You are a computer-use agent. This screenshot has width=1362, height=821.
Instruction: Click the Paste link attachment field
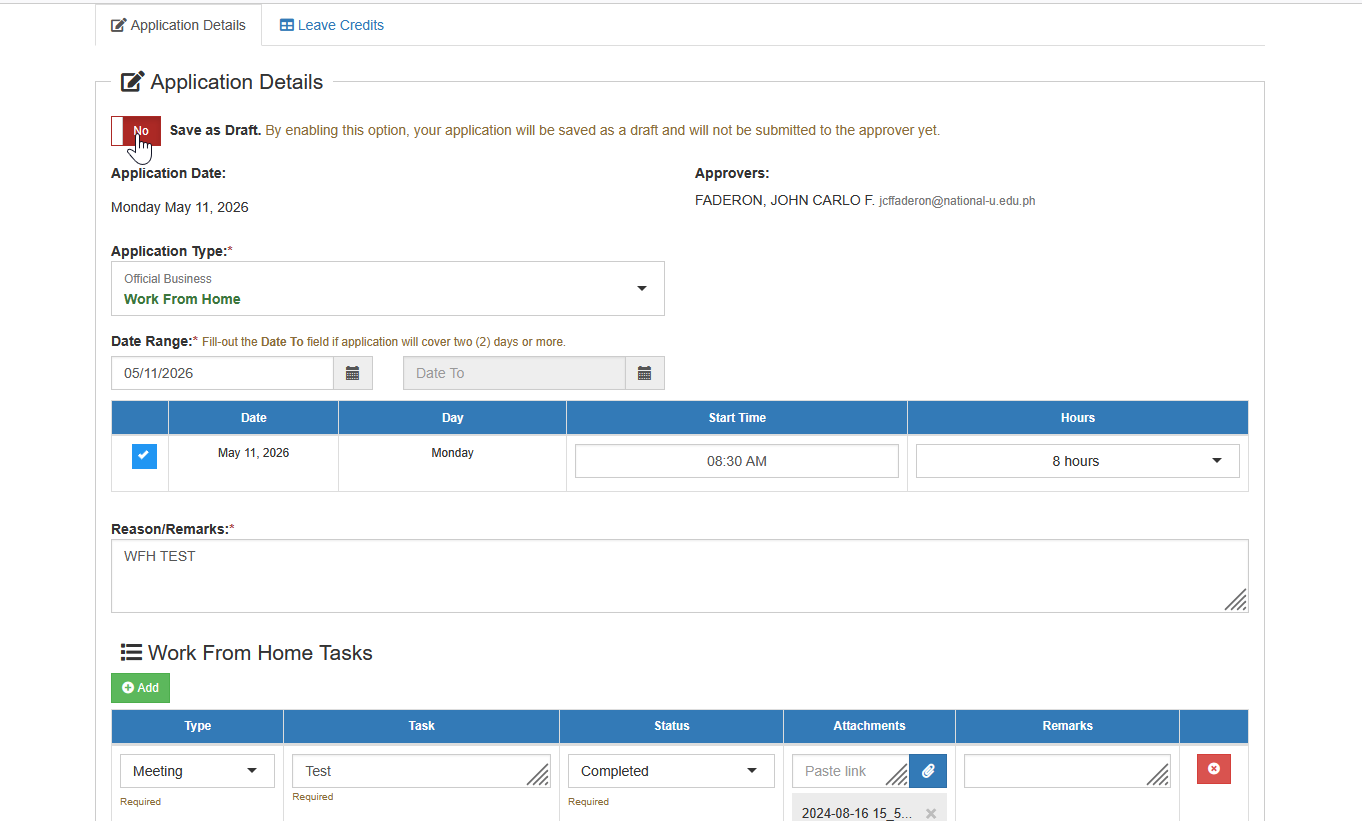point(850,771)
